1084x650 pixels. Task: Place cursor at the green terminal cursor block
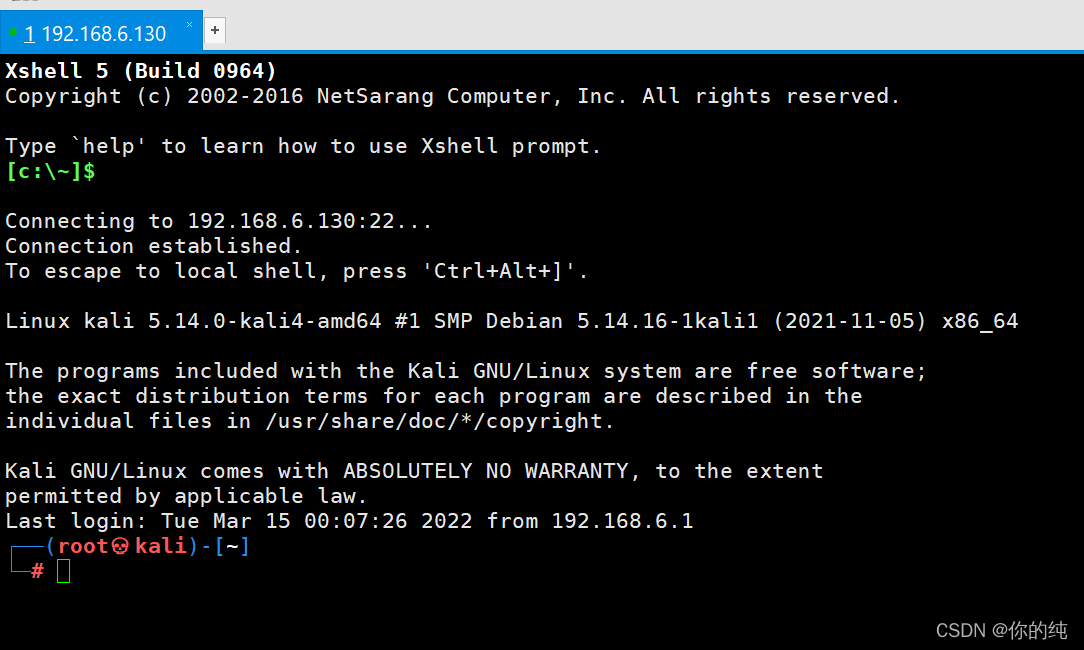[x=64, y=571]
